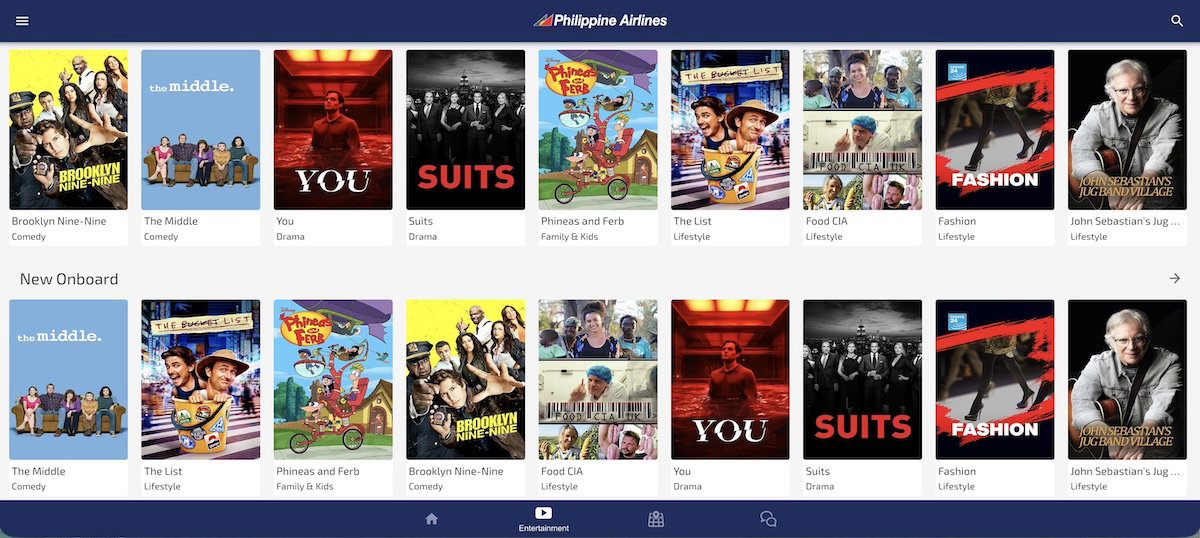
Task: Click the 'You' title under New Onboard
Action: click(682, 471)
